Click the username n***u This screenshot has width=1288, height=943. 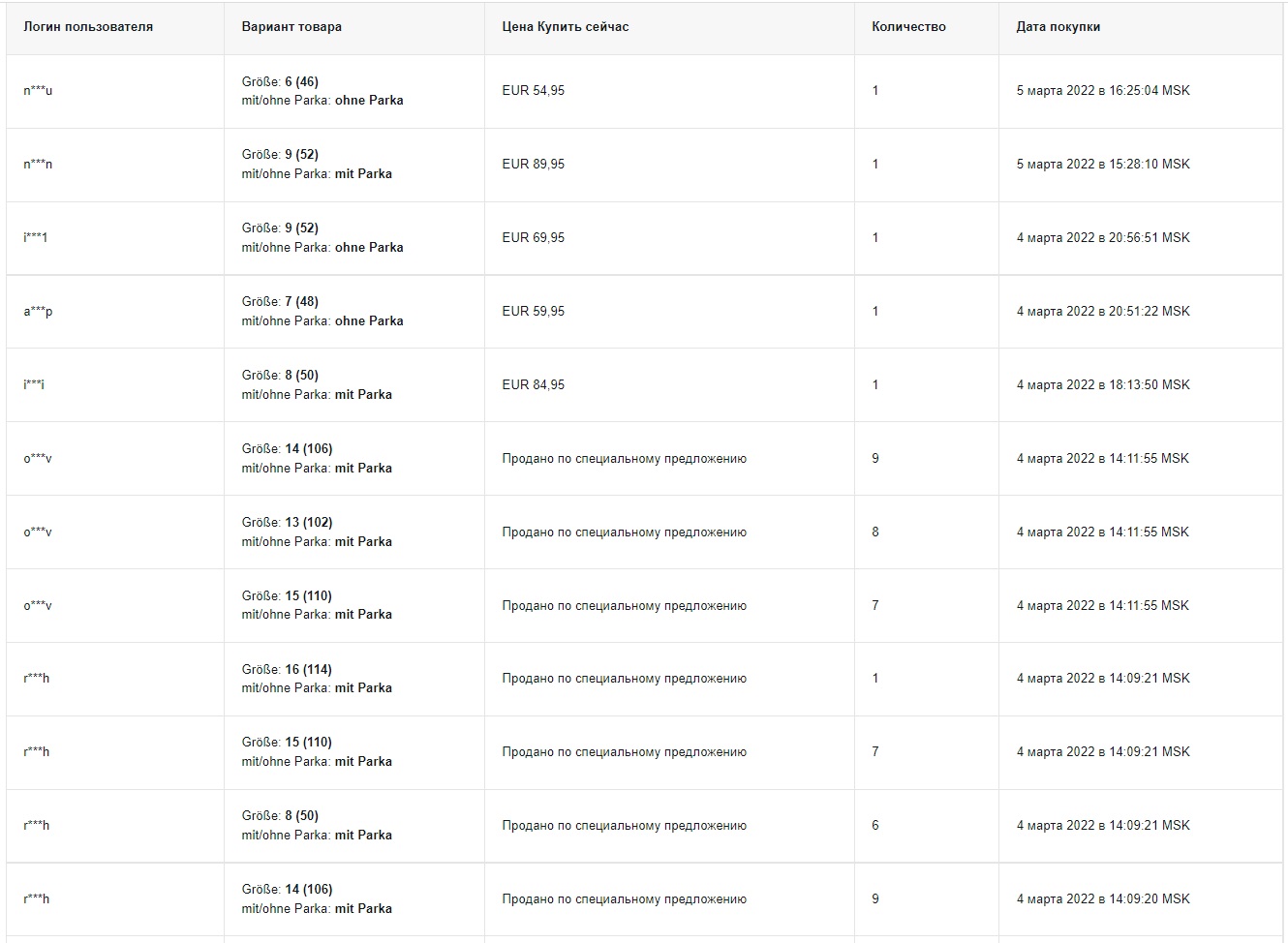click(x=38, y=91)
